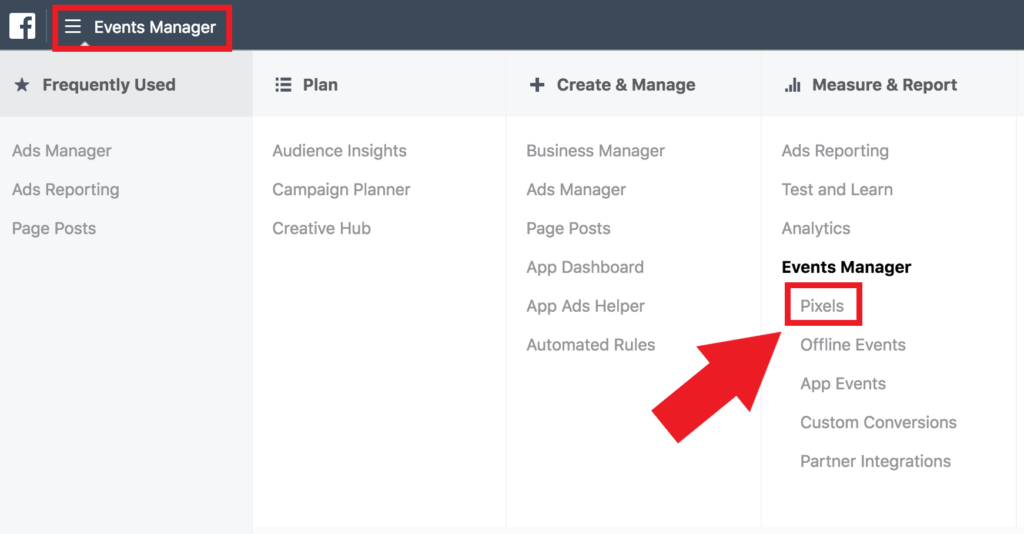Select Campaign Planner
1024x534 pixels.
(x=341, y=190)
